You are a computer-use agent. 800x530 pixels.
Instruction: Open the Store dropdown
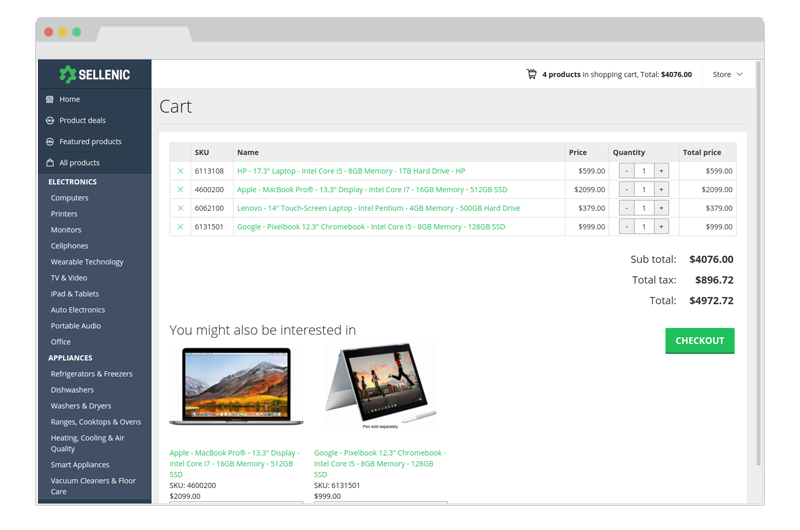[x=728, y=74]
